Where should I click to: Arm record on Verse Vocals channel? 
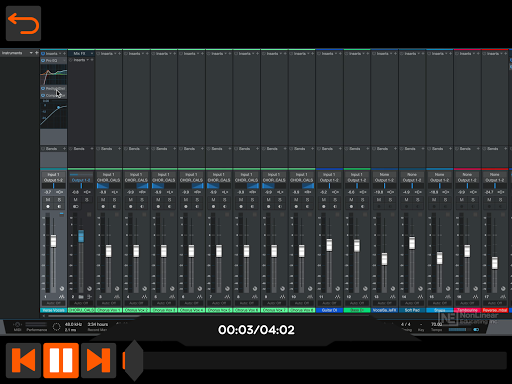(x=48, y=207)
